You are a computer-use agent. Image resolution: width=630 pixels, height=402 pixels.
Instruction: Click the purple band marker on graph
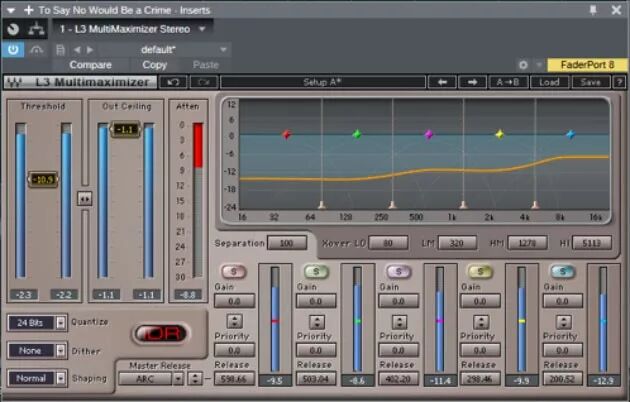429,135
